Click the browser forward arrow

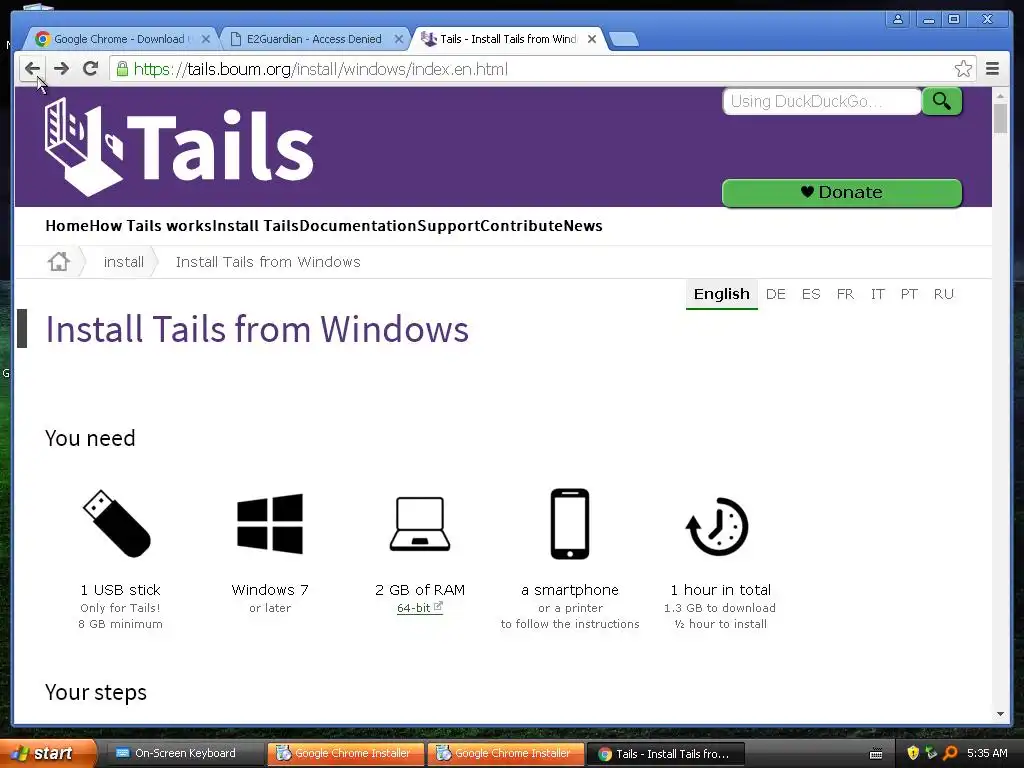(61, 69)
